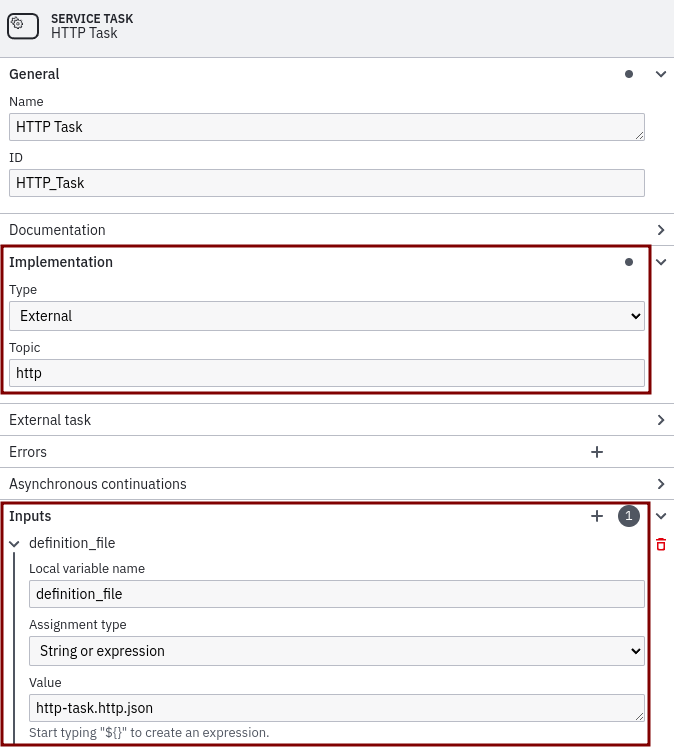Viewport: 674px width, 754px height.
Task: Collapse the Implementation section chevron
Action: coord(660,262)
